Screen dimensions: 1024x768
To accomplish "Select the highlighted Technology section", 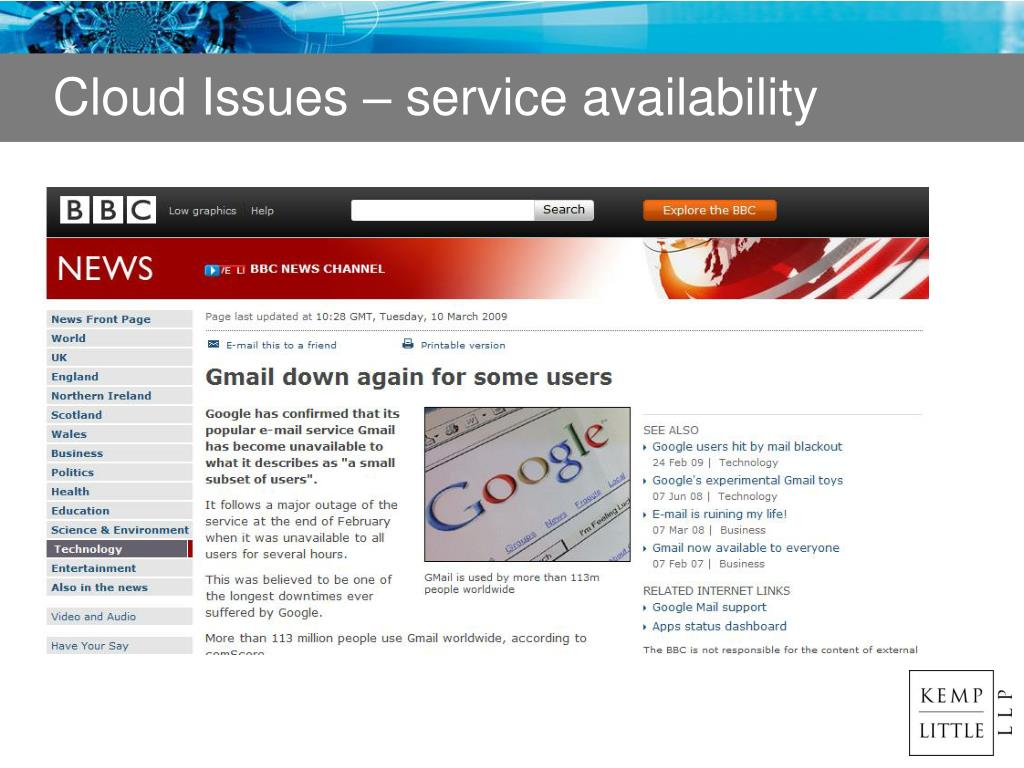I will point(120,549).
